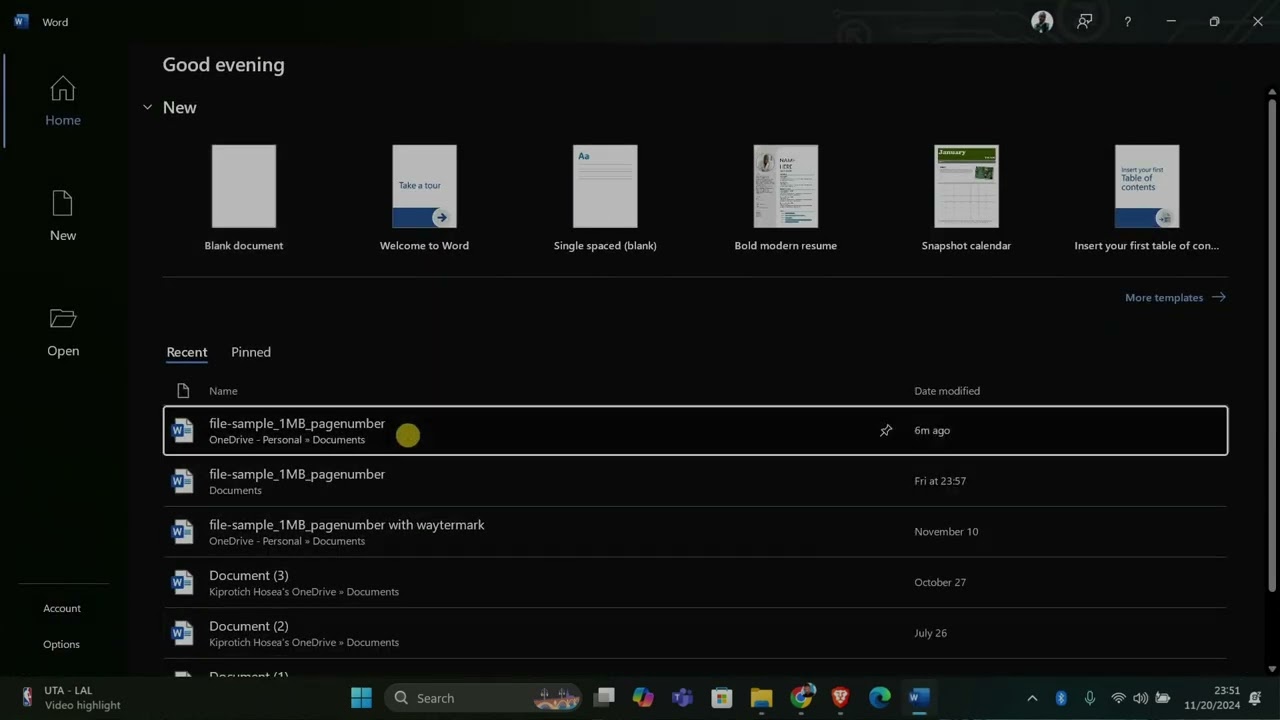Click the vertical scrollbar thumb
This screenshot has height=720, width=1280.
(x=1272, y=345)
